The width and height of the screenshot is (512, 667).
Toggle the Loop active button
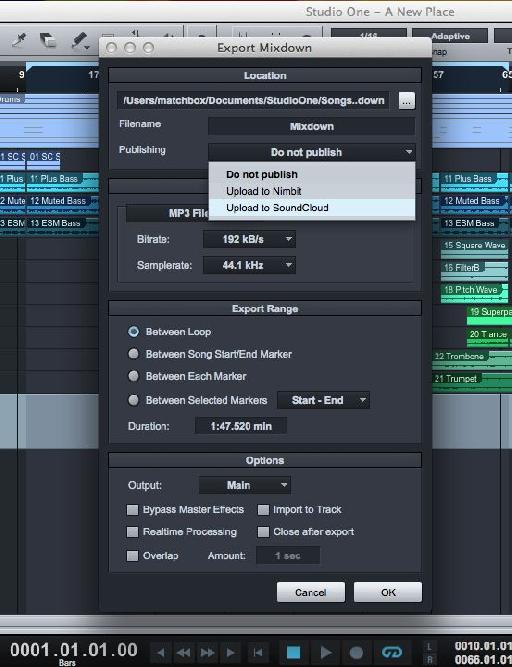pos(392,652)
